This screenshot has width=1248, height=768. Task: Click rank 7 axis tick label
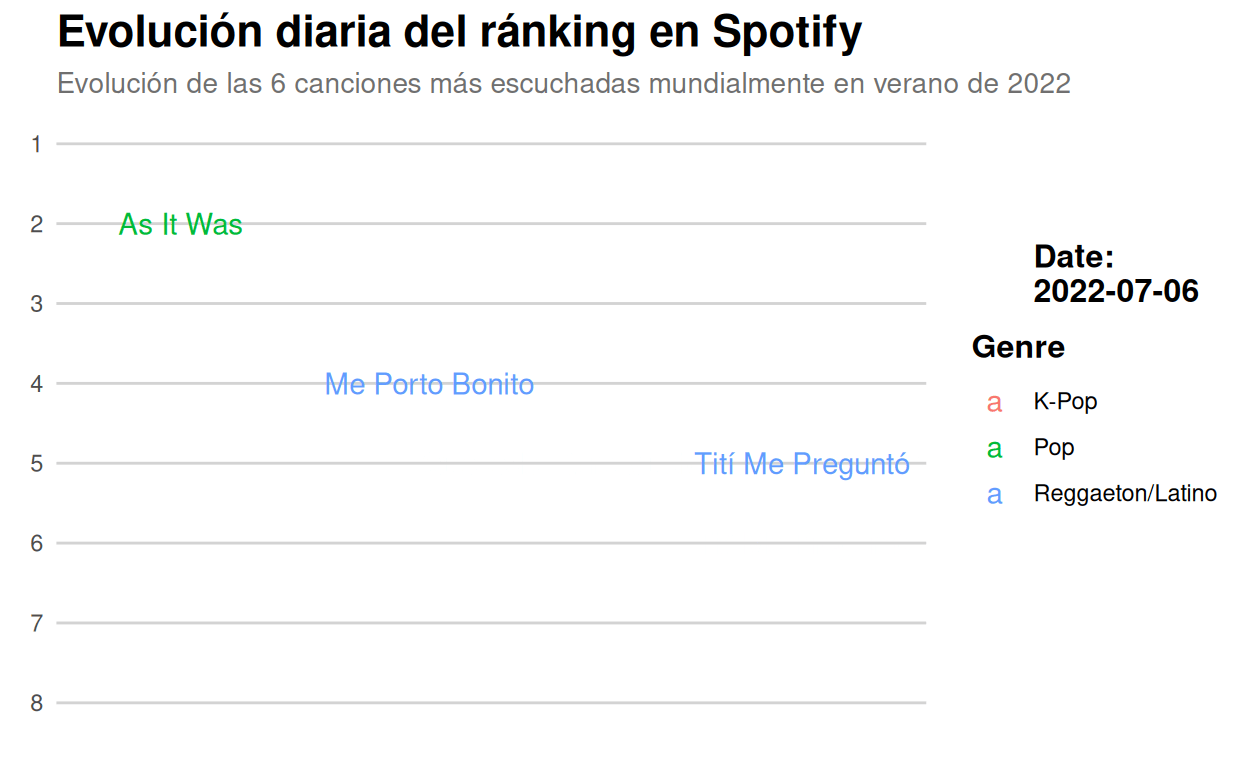pos(37,624)
